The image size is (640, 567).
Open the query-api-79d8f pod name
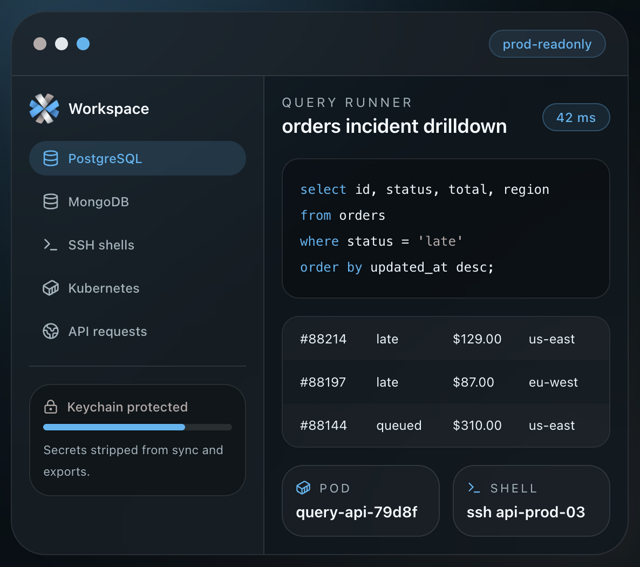pyautogui.click(x=357, y=512)
